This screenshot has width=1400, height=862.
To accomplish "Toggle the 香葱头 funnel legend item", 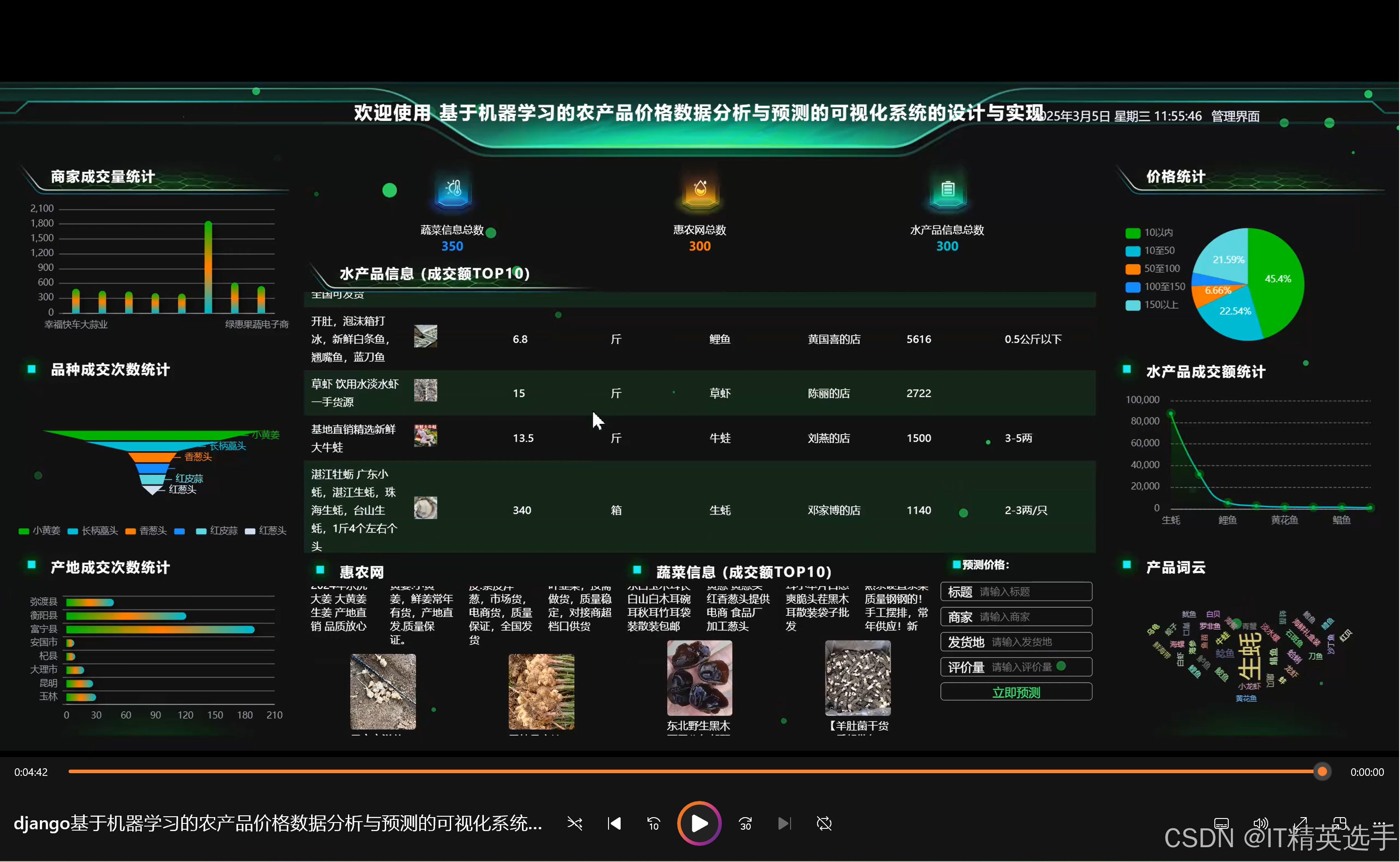I will click(146, 531).
